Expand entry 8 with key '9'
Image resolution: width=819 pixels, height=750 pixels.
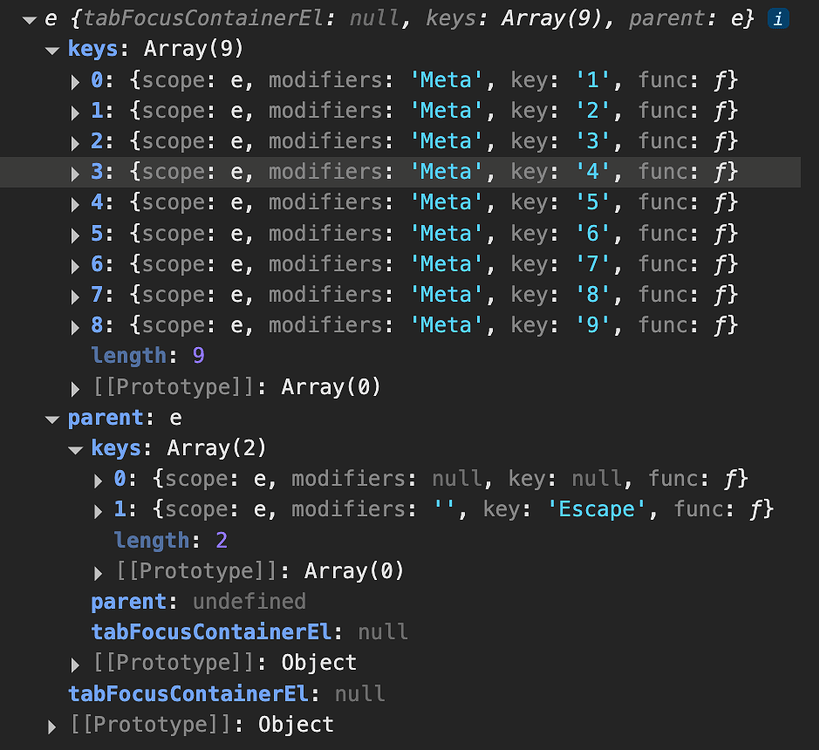point(77,325)
